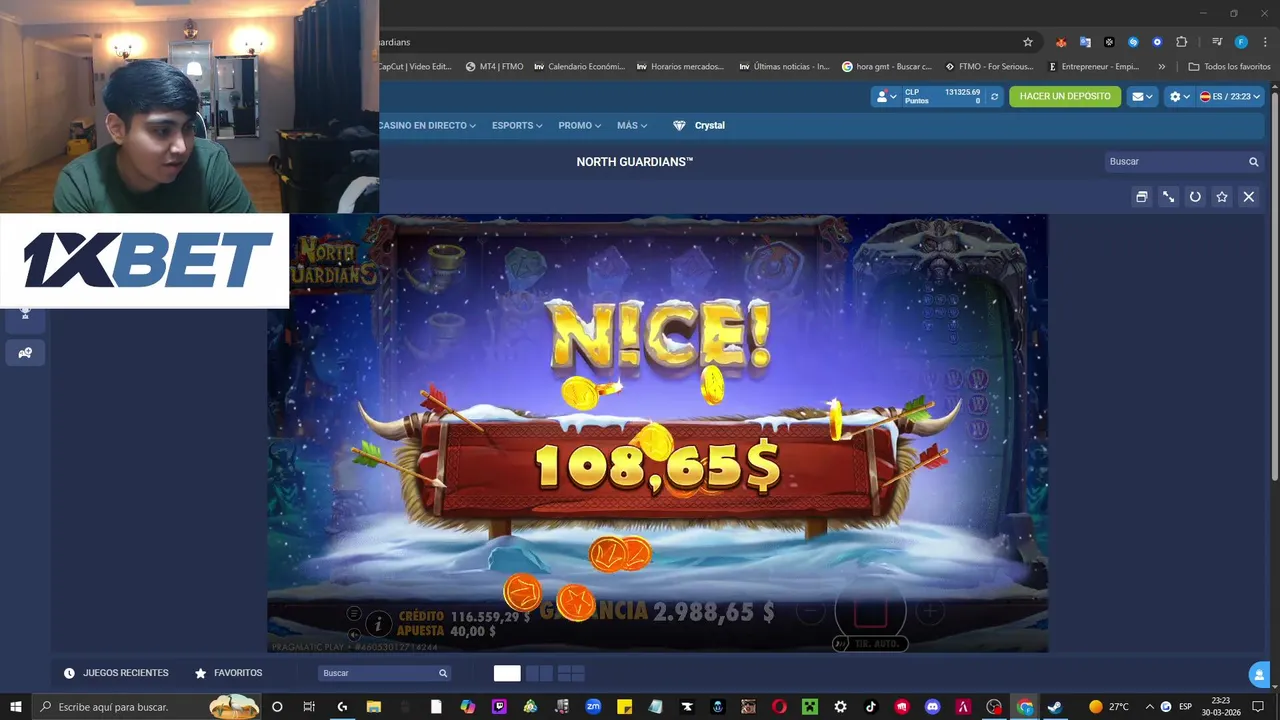Image resolution: width=1280 pixels, height=720 pixels.
Task: Open Juegos Recientes list
Action: tap(116, 673)
